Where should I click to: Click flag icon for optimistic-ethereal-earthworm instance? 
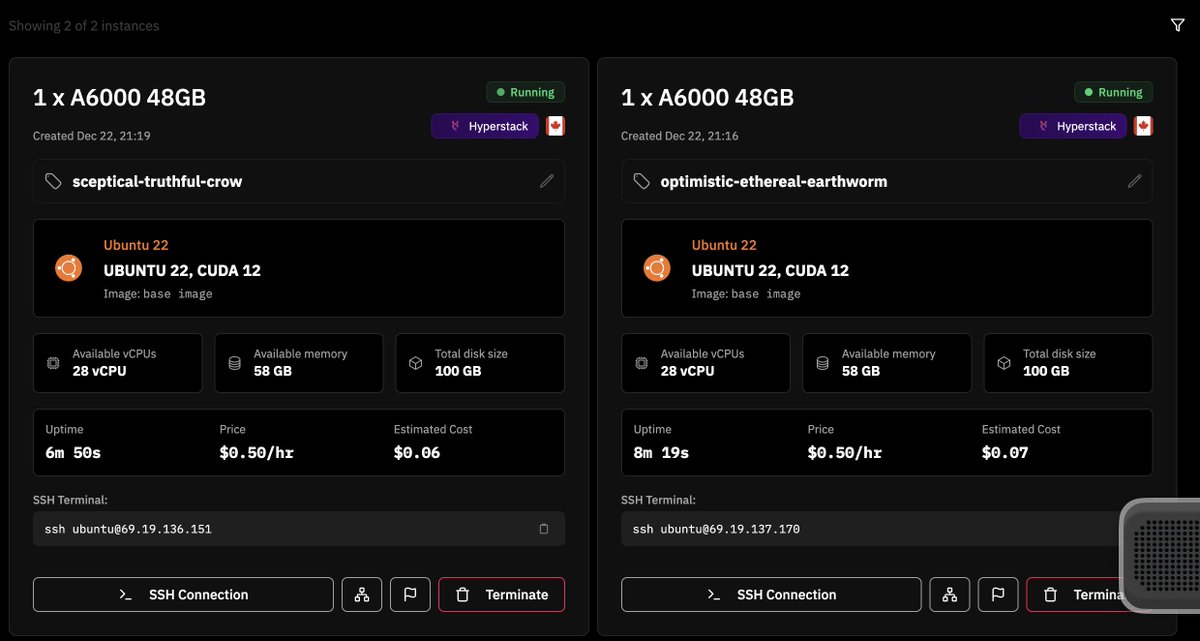998,594
